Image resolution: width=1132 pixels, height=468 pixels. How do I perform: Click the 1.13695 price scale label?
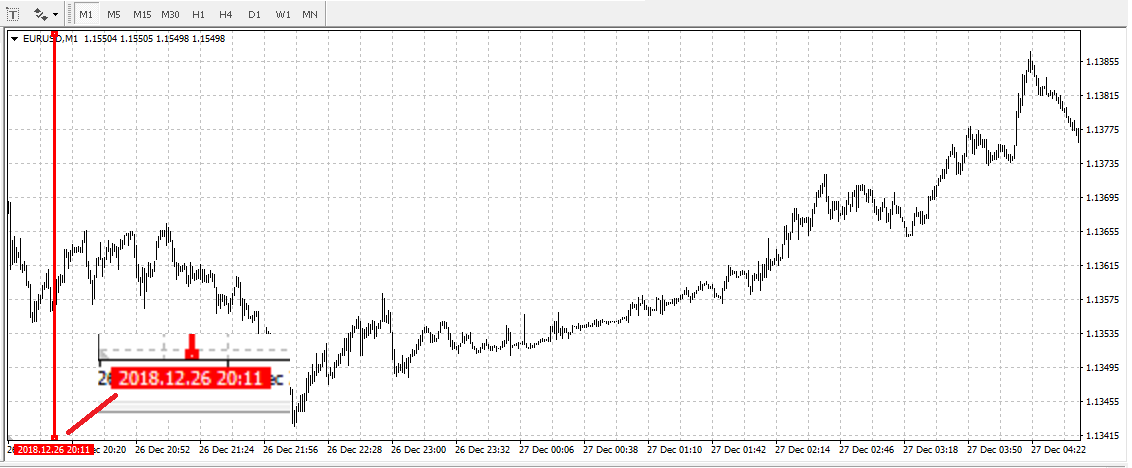coord(1102,197)
